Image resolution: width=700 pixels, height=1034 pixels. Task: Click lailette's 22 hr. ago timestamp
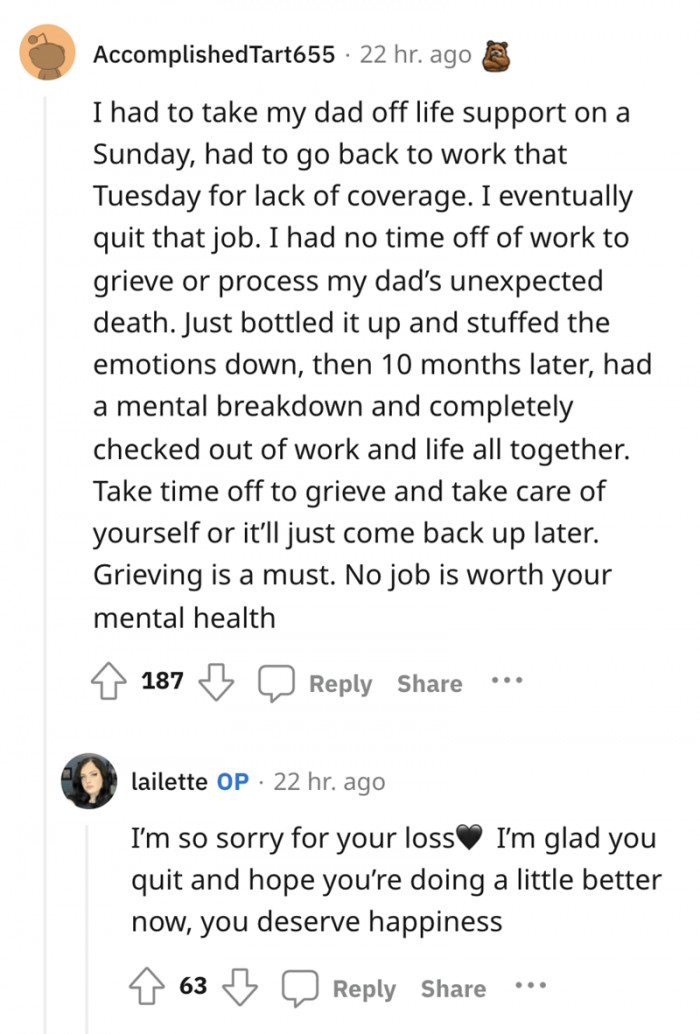[329, 781]
